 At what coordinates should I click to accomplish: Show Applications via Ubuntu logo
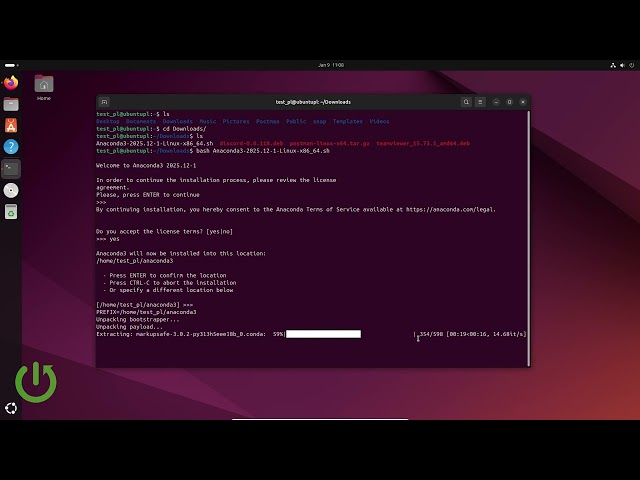[11, 408]
